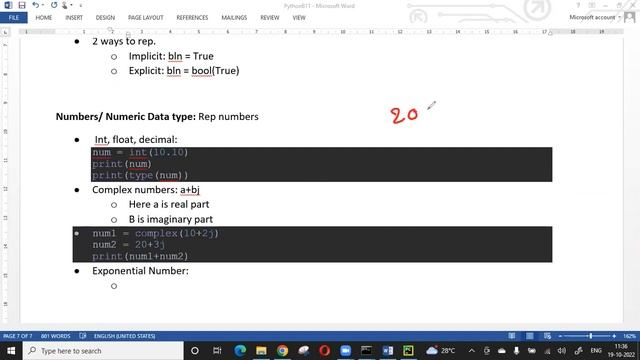The width and height of the screenshot is (640, 360).
Task: Switch to the HOME ribbon tab
Action: [x=43, y=18]
